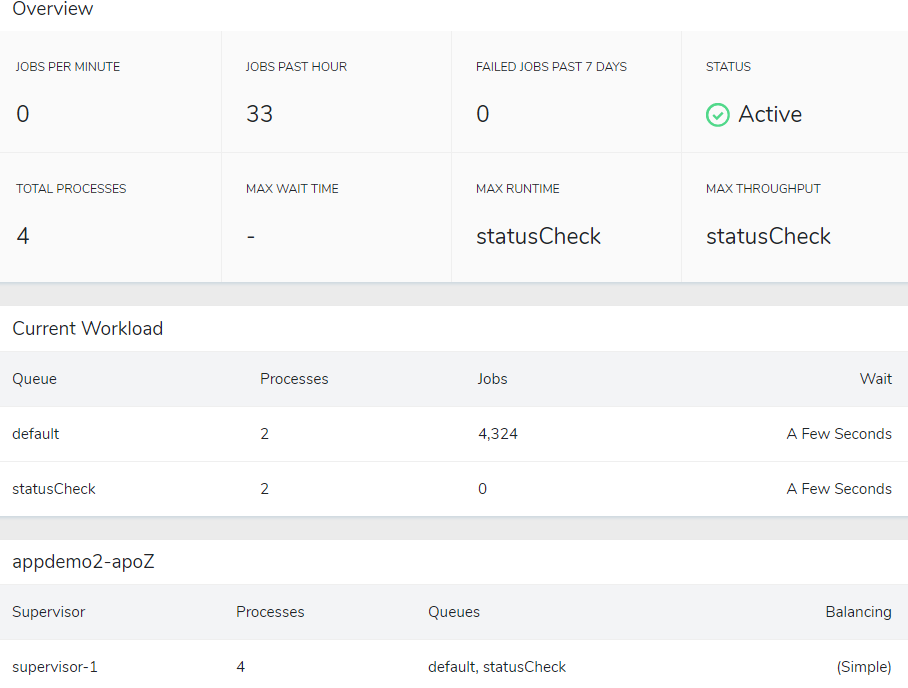Click the Overview section heading

coord(52,10)
